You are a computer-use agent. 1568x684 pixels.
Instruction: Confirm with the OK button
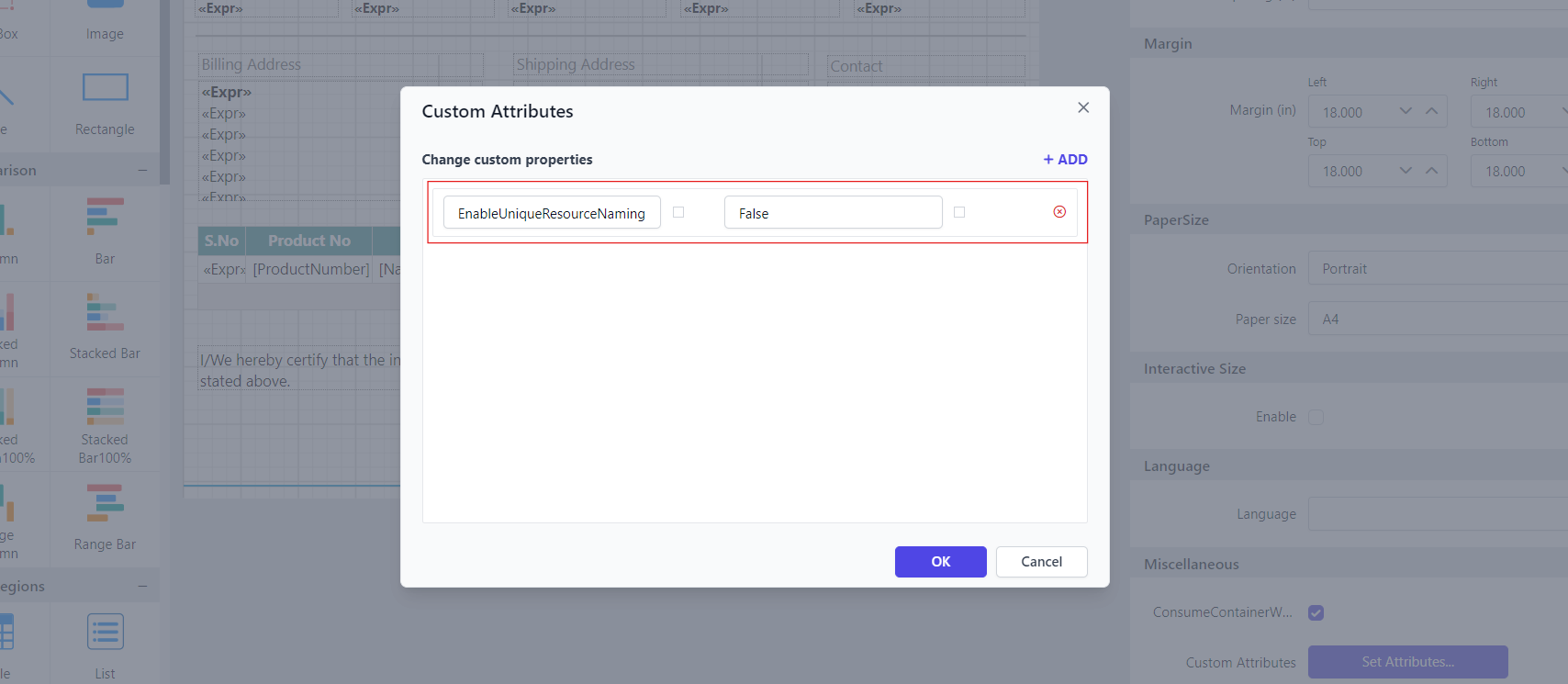point(940,562)
